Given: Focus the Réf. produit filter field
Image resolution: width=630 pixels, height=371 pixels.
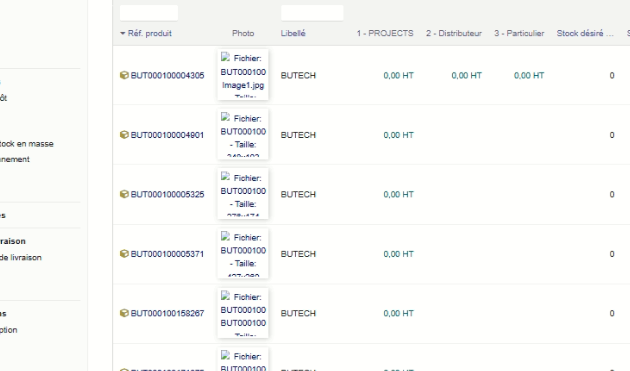Looking at the screenshot, I should tap(149, 13).
